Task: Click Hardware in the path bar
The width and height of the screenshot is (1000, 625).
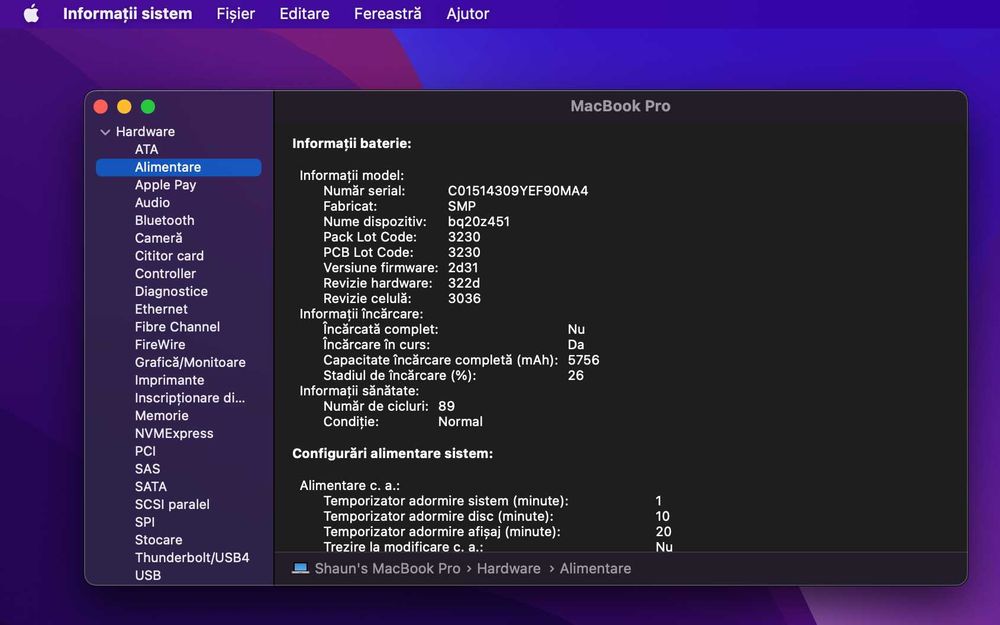Action: point(508,568)
